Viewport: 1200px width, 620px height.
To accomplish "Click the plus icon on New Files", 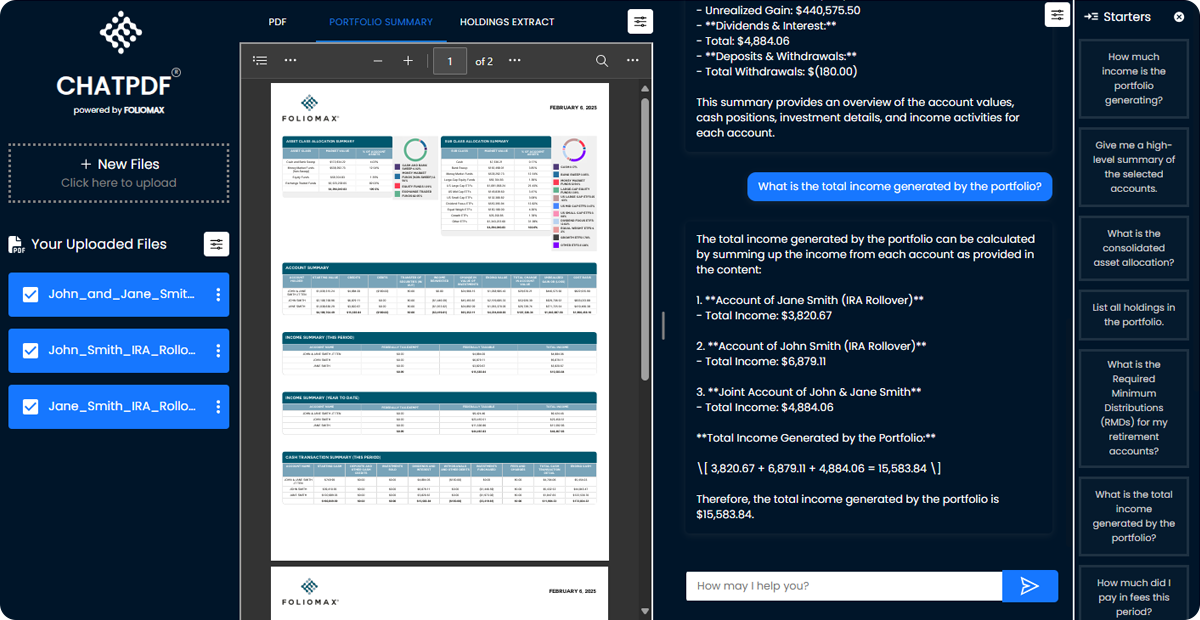I will tap(86, 164).
